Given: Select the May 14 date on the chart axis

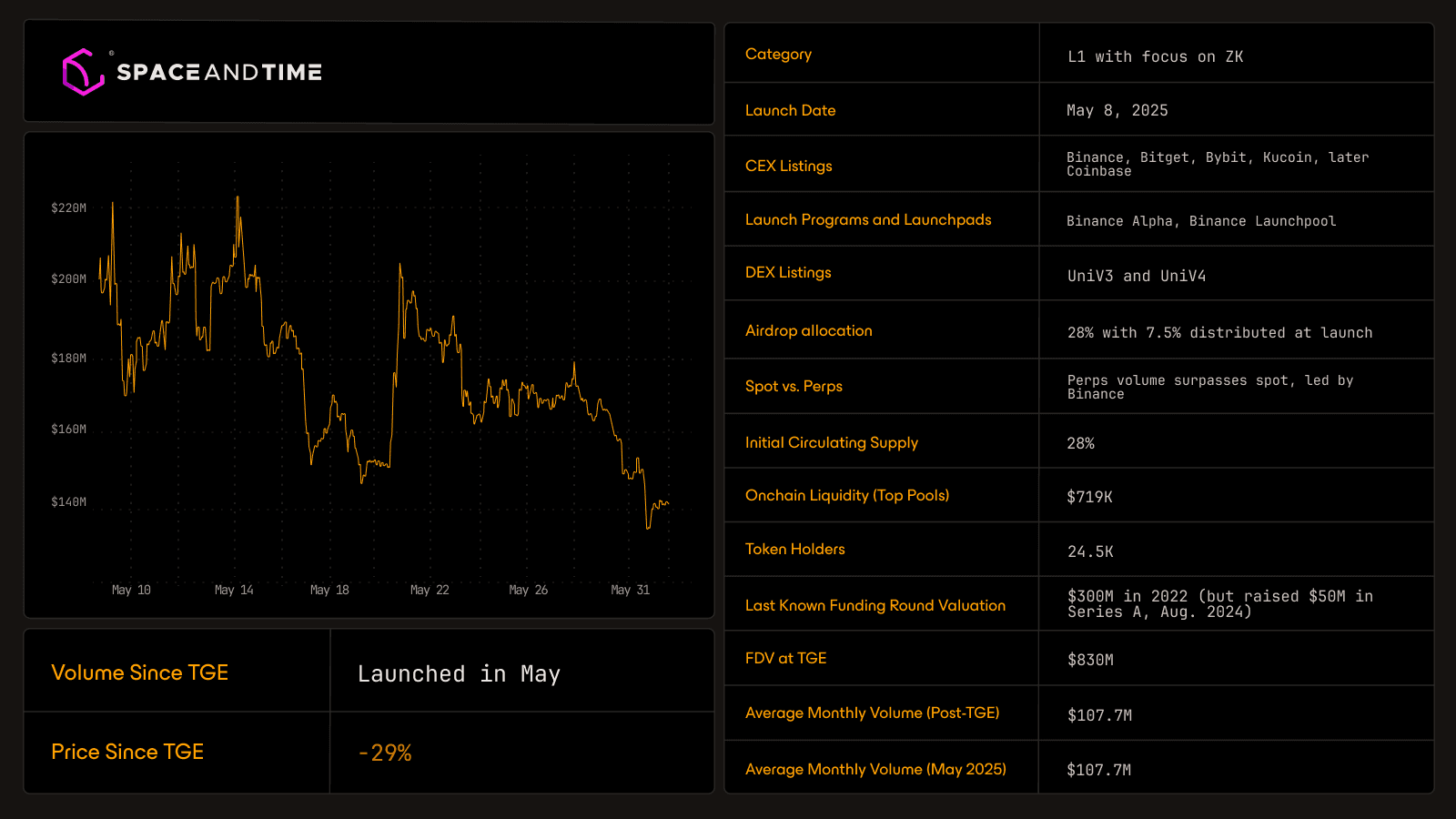Looking at the screenshot, I should (234, 591).
